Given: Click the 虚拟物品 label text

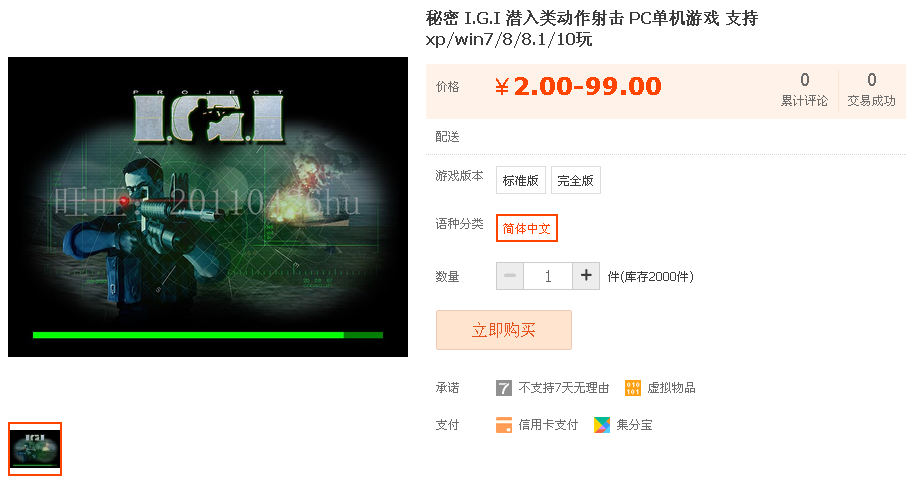Looking at the screenshot, I should coord(671,388).
